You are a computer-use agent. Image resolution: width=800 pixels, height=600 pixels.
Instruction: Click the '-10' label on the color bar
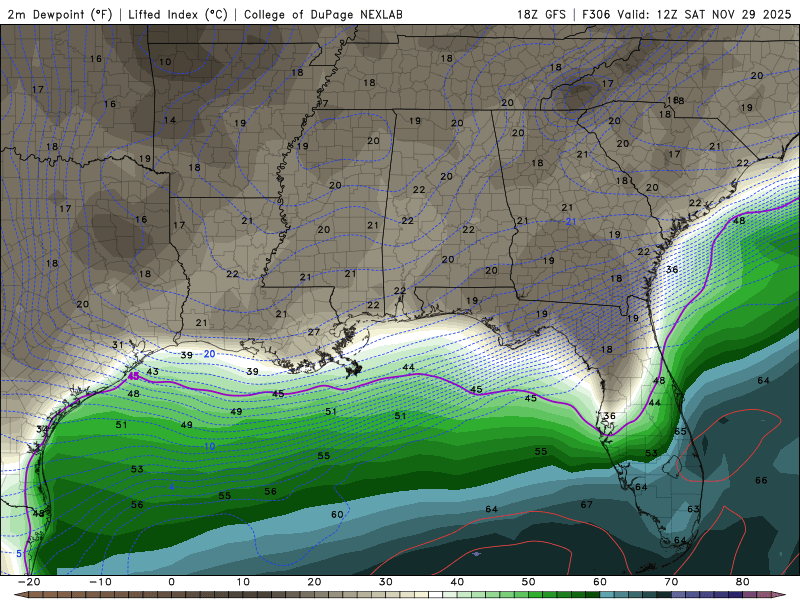pyautogui.click(x=100, y=582)
